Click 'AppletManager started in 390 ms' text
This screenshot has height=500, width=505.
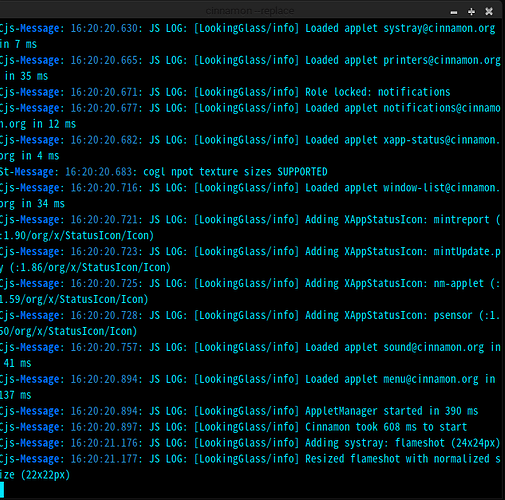point(392,411)
